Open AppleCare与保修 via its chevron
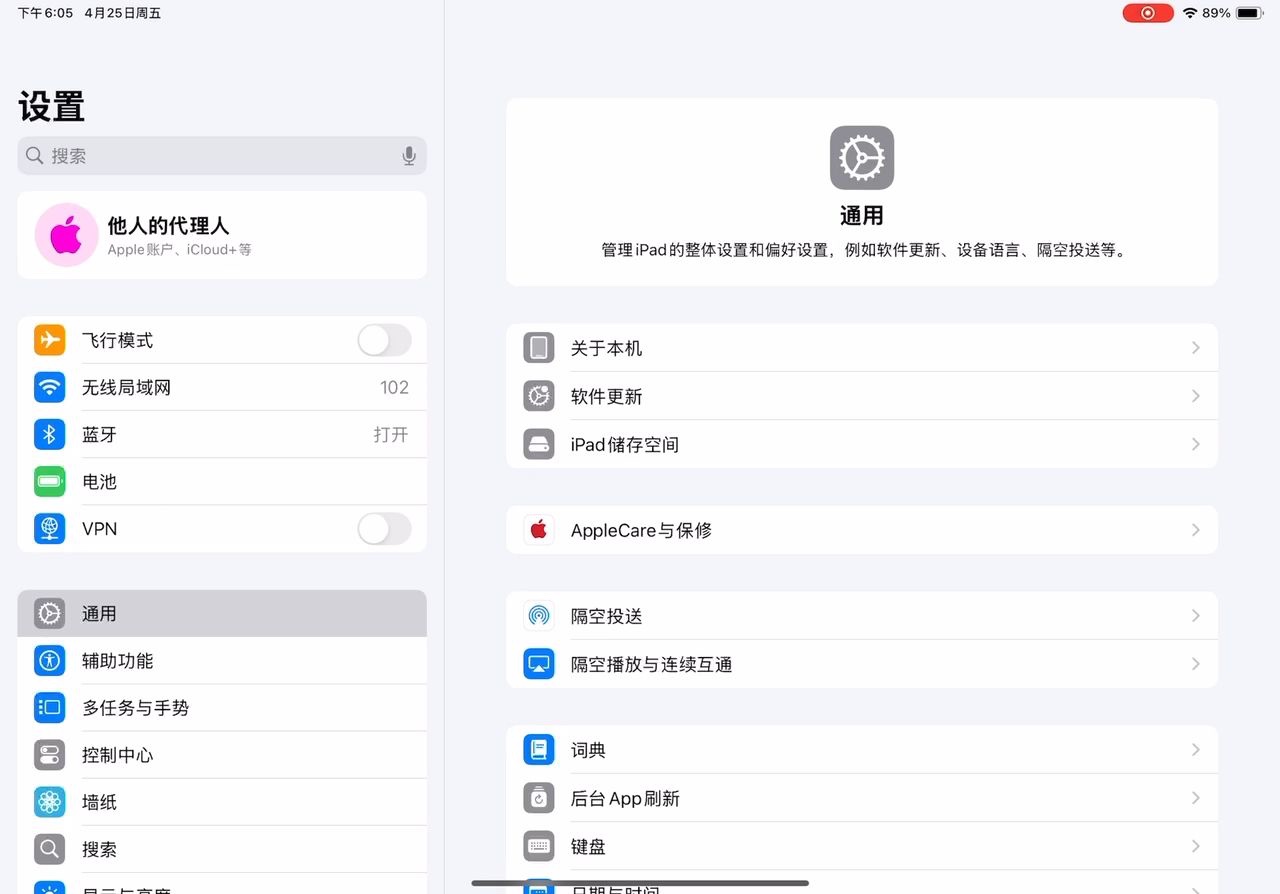1280x894 pixels. tap(1195, 530)
